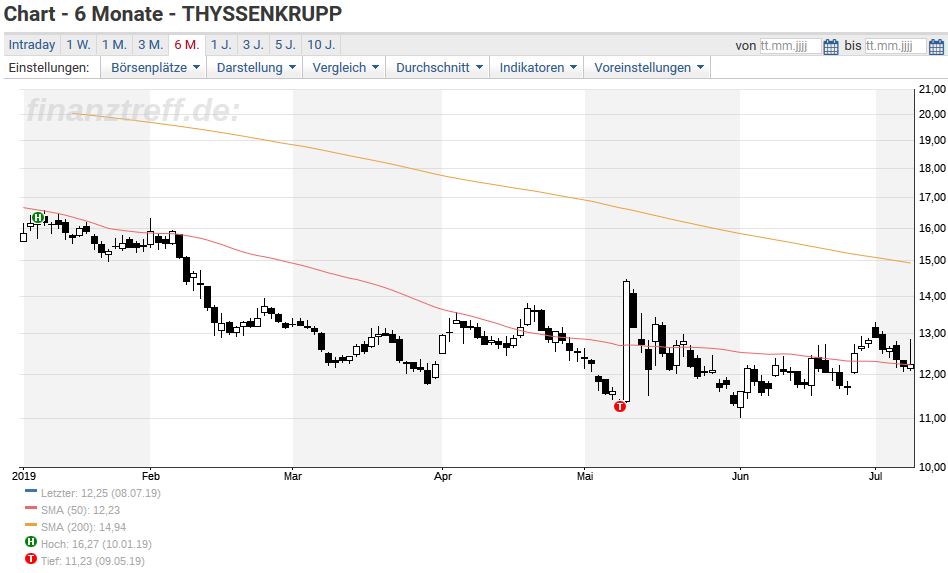Click the blue Letzter legend color swatch
Viewport: 948px width, 573px height.
pyautogui.click(x=31, y=491)
